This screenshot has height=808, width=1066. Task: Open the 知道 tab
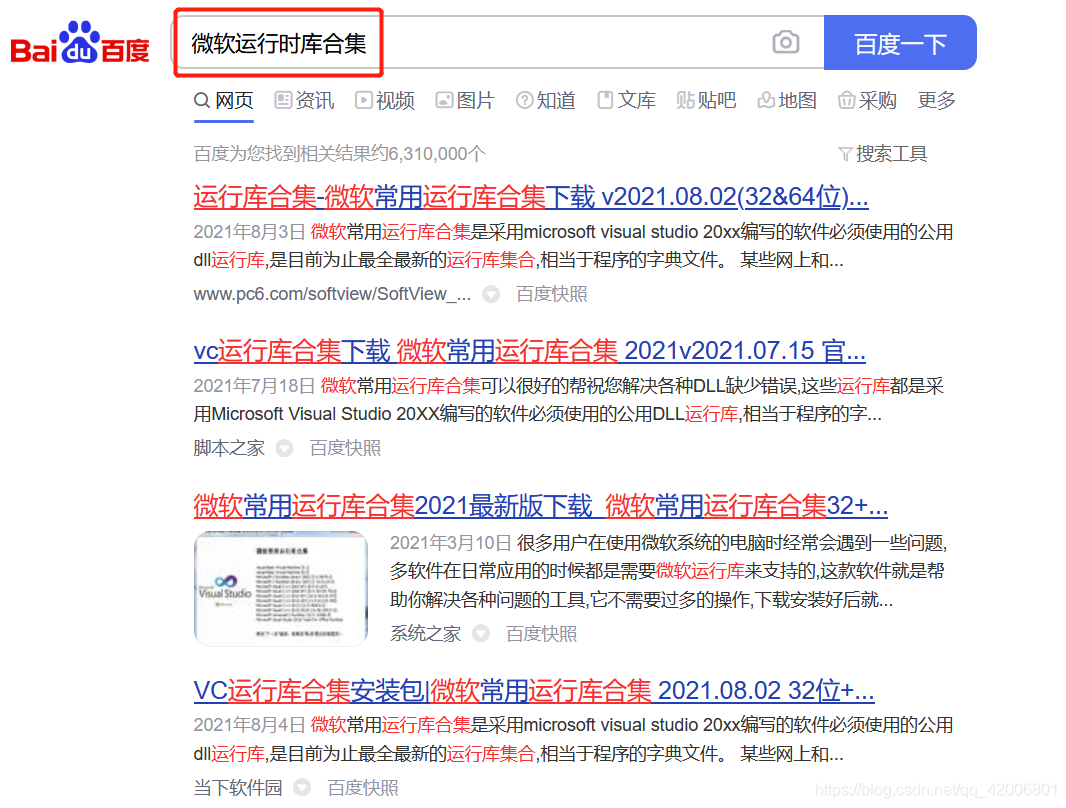click(546, 101)
